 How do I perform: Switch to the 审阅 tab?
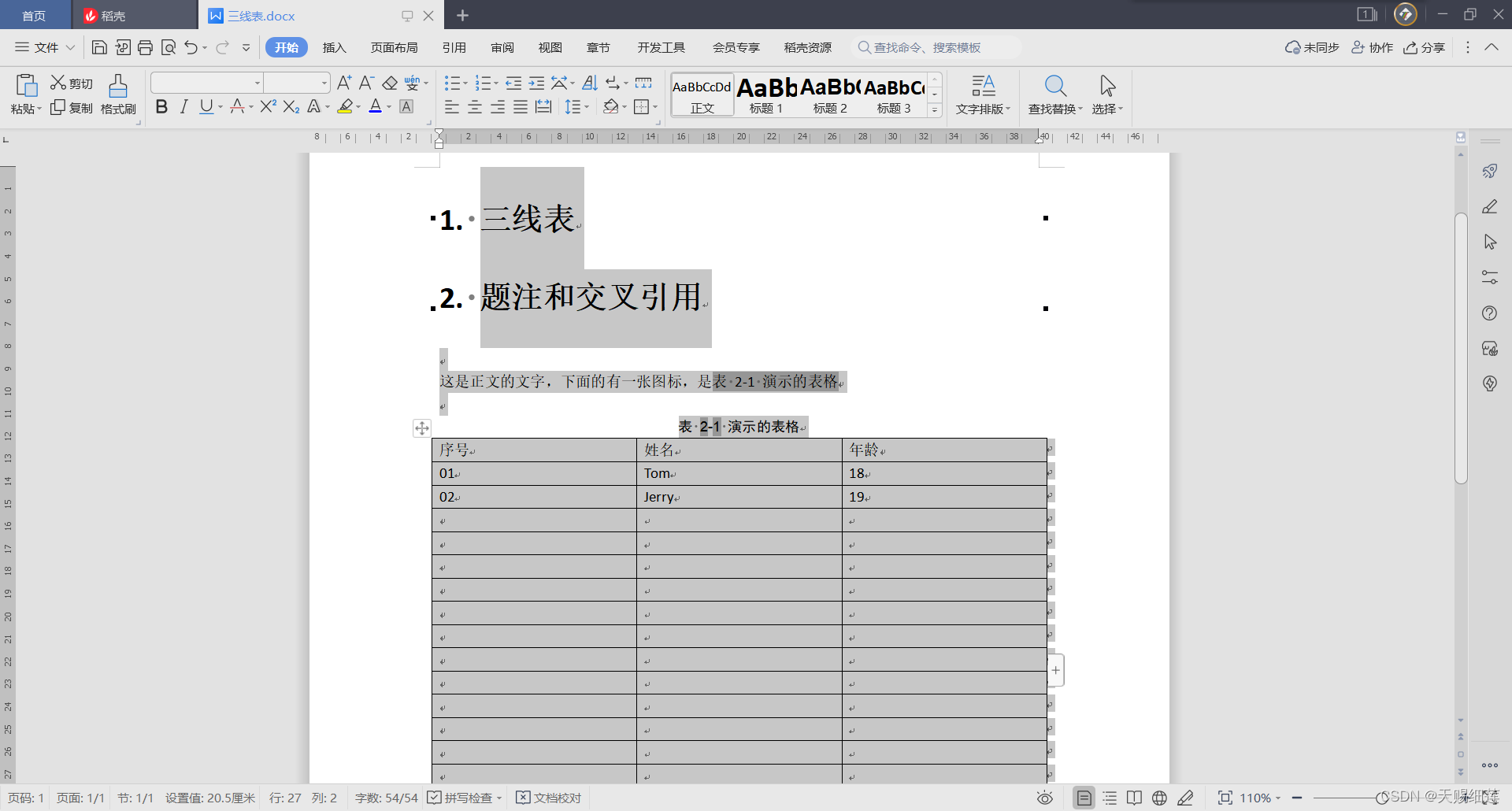(502, 47)
